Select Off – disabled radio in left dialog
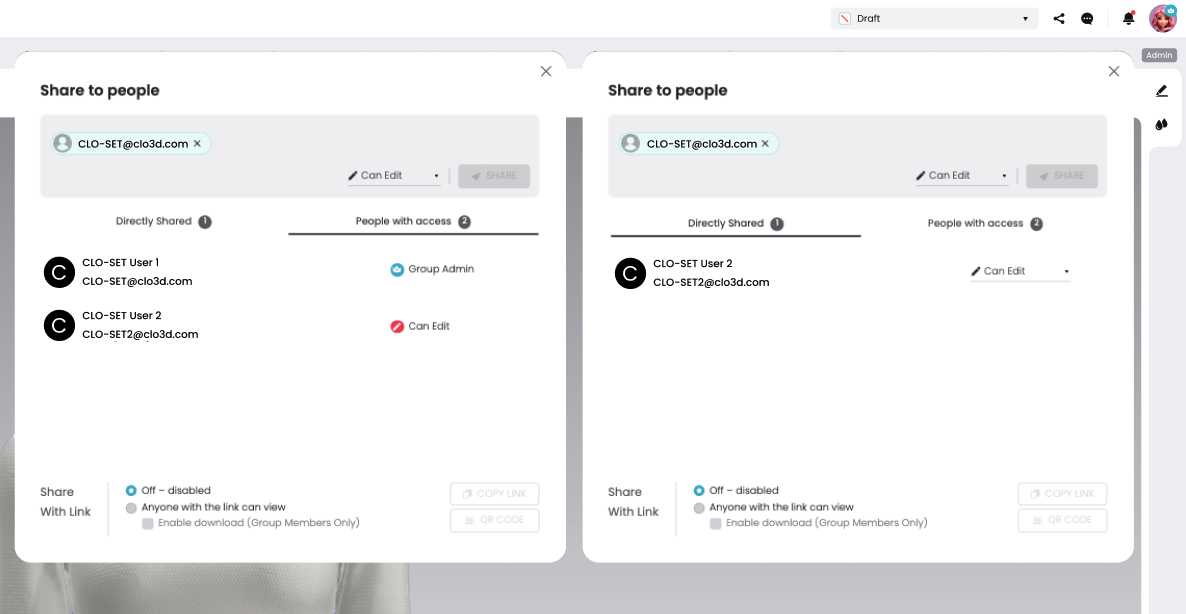Viewport: 1186px width, 614px height. pyautogui.click(x=132, y=491)
